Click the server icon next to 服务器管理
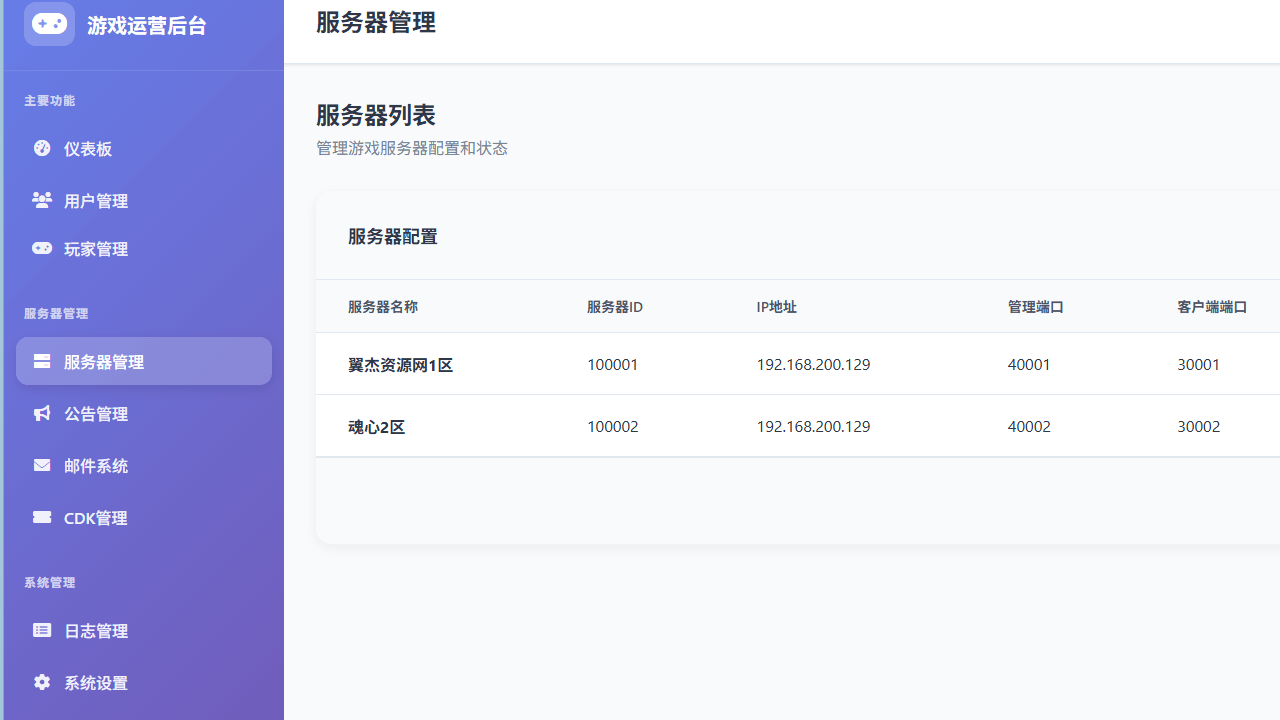The height and width of the screenshot is (720, 1280). click(x=41, y=361)
